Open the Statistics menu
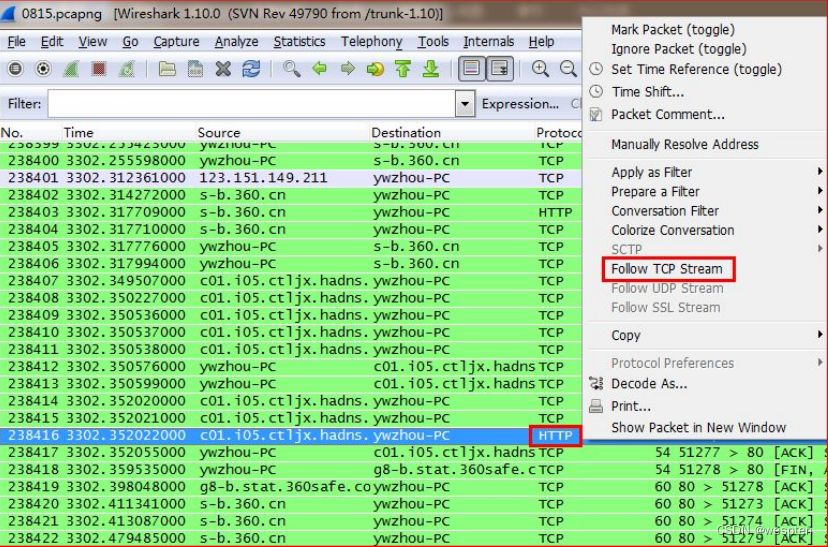The image size is (828, 547). pyautogui.click(x=299, y=42)
